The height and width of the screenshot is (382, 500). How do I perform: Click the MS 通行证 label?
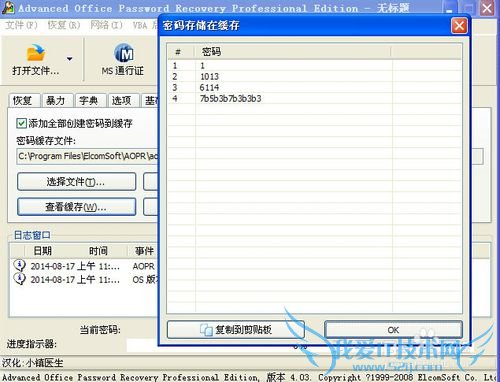coord(123,71)
